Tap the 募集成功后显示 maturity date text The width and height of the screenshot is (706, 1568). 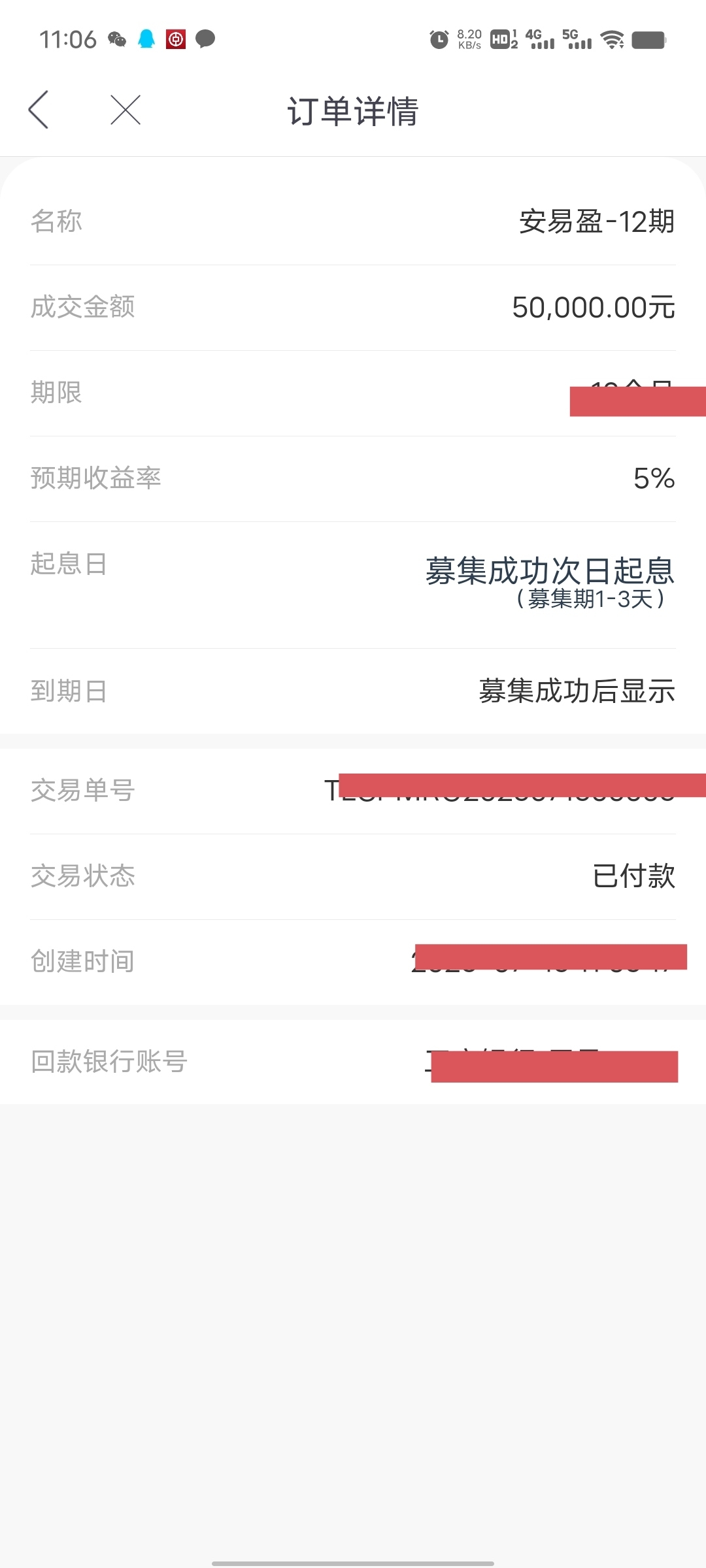click(577, 691)
